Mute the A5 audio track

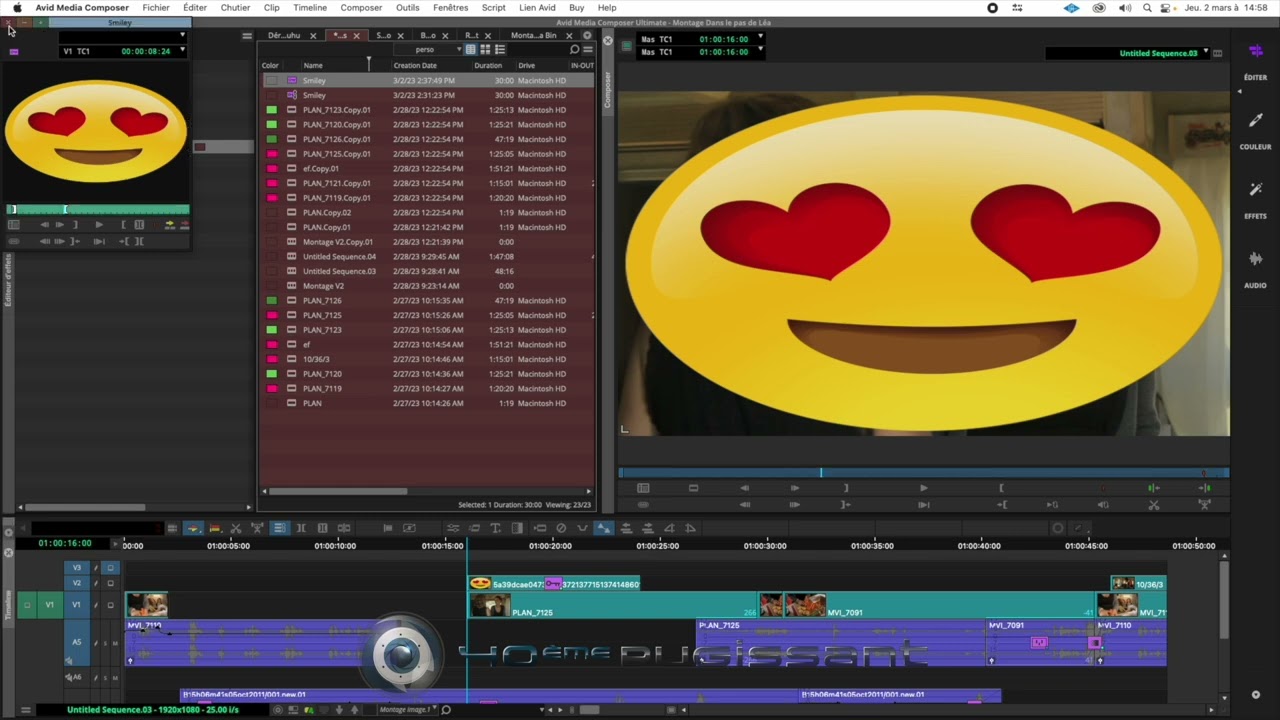(114, 643)
